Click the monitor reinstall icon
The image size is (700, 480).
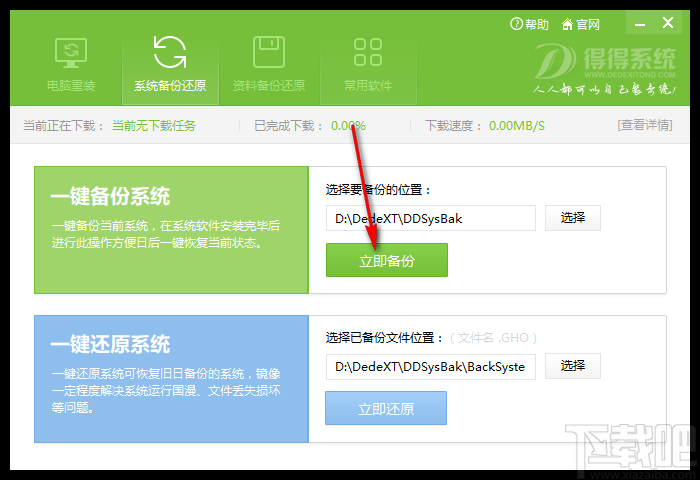71,52
